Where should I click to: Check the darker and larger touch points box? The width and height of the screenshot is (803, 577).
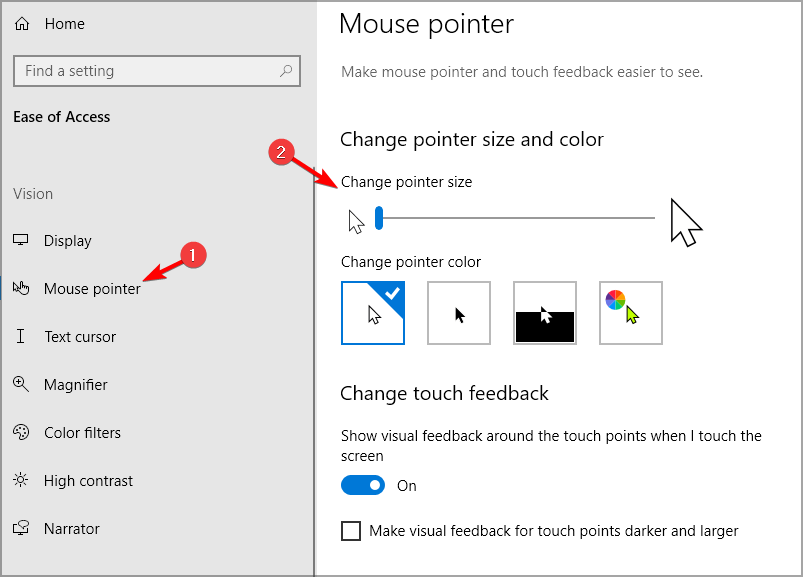(351, 531)
